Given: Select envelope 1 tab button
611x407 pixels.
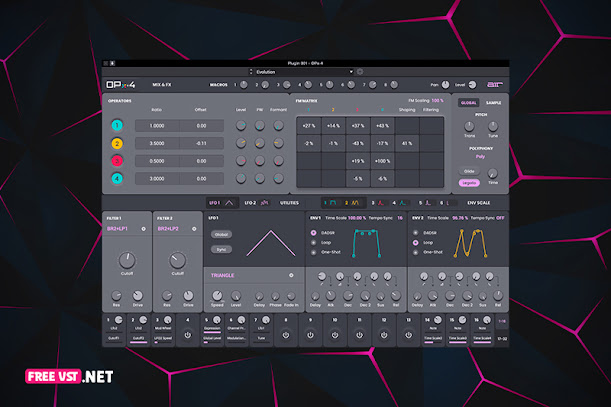Looking at the screenshot, I should click(330, 203).
